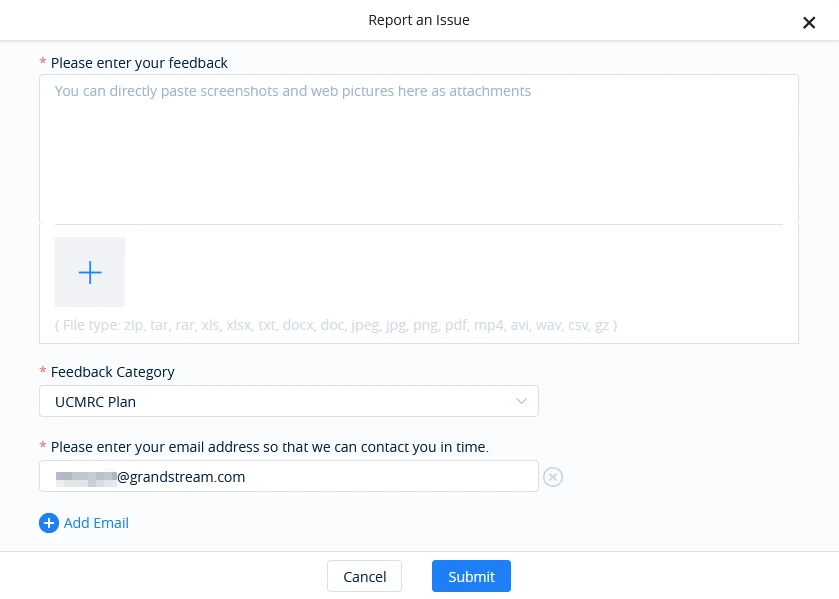This screenshot has height=599, width=839.
Task: Select the UCMRC Plan value text
Action: (95, 402)
